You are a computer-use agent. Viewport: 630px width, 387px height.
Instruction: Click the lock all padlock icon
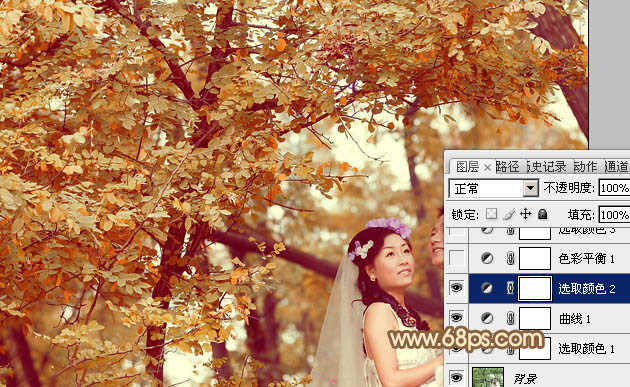[543, 214]
